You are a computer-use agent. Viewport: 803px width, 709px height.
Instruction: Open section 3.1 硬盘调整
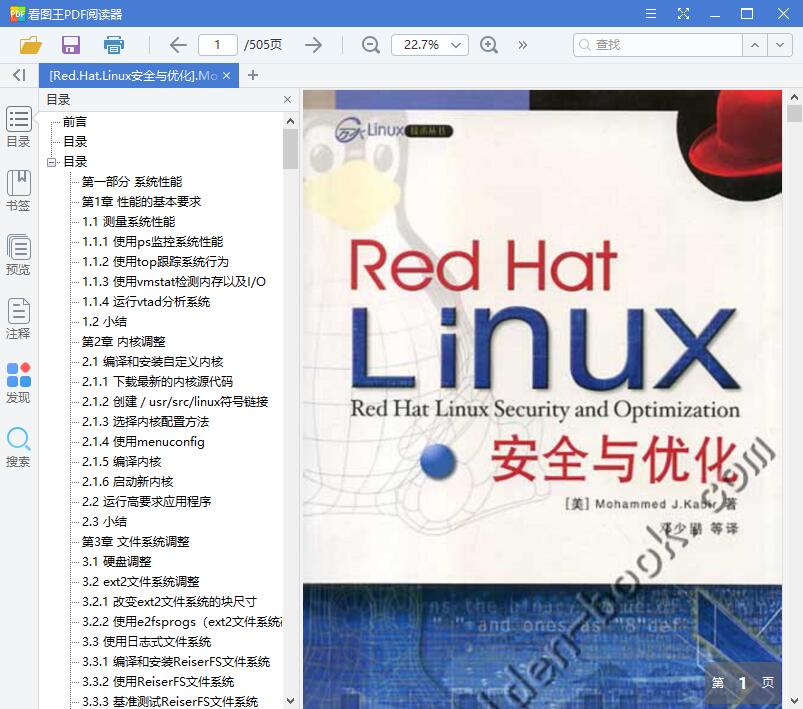click(x=117, y=561)
